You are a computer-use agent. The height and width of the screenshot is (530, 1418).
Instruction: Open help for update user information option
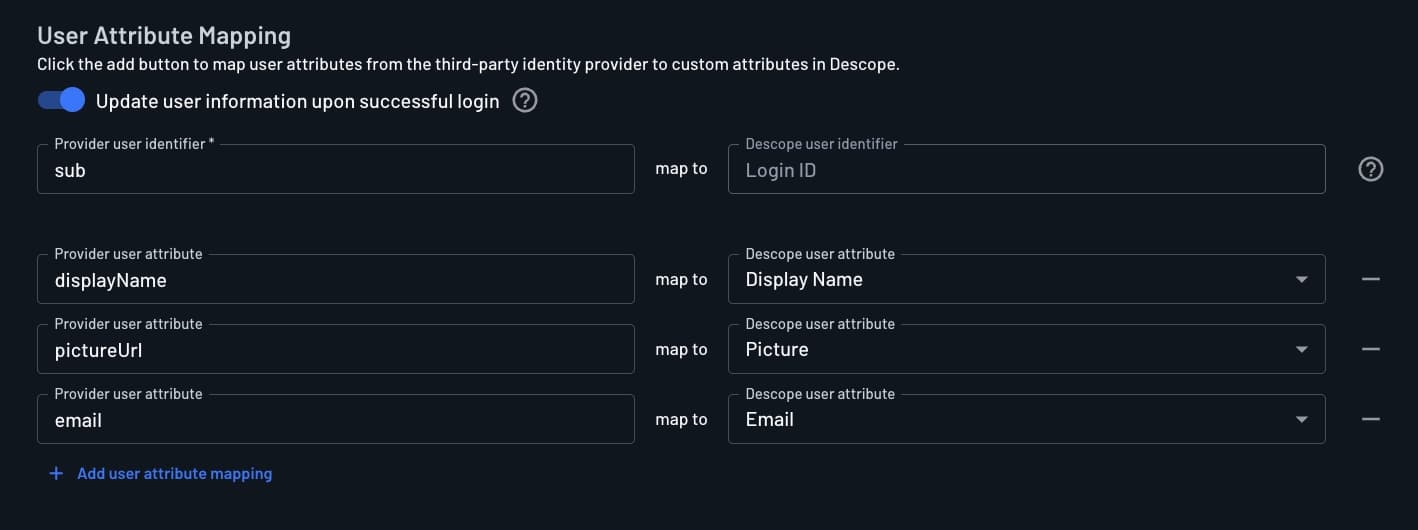pyautogui.click(x=525, y=101)
